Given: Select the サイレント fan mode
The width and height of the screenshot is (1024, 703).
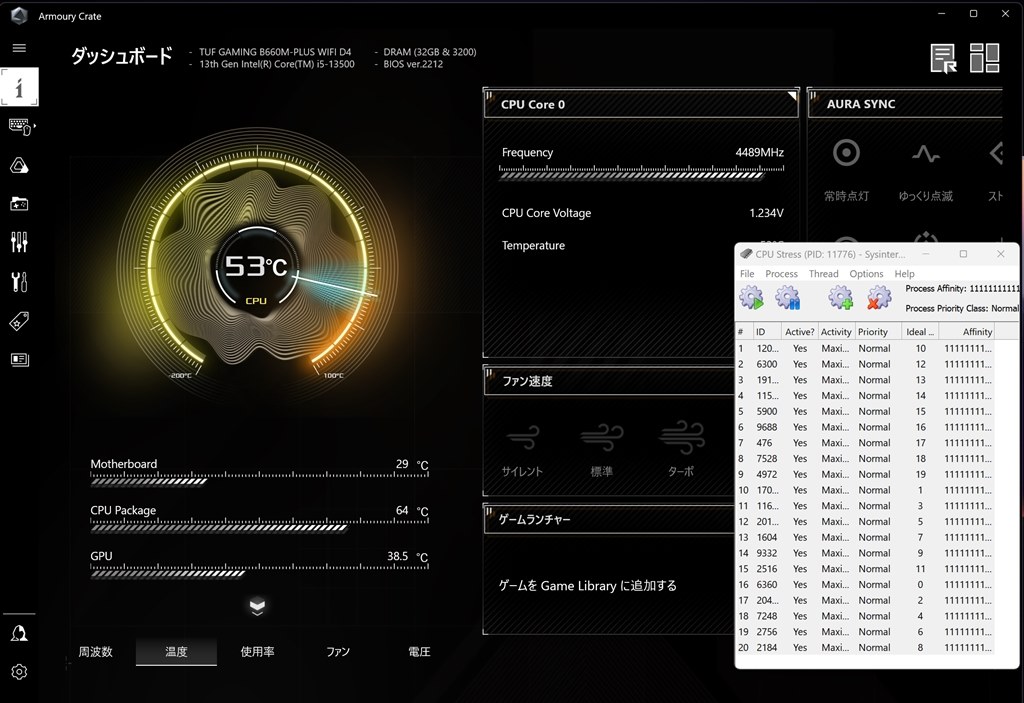Looking at the screenshot, I should click(x=524, y=448).
